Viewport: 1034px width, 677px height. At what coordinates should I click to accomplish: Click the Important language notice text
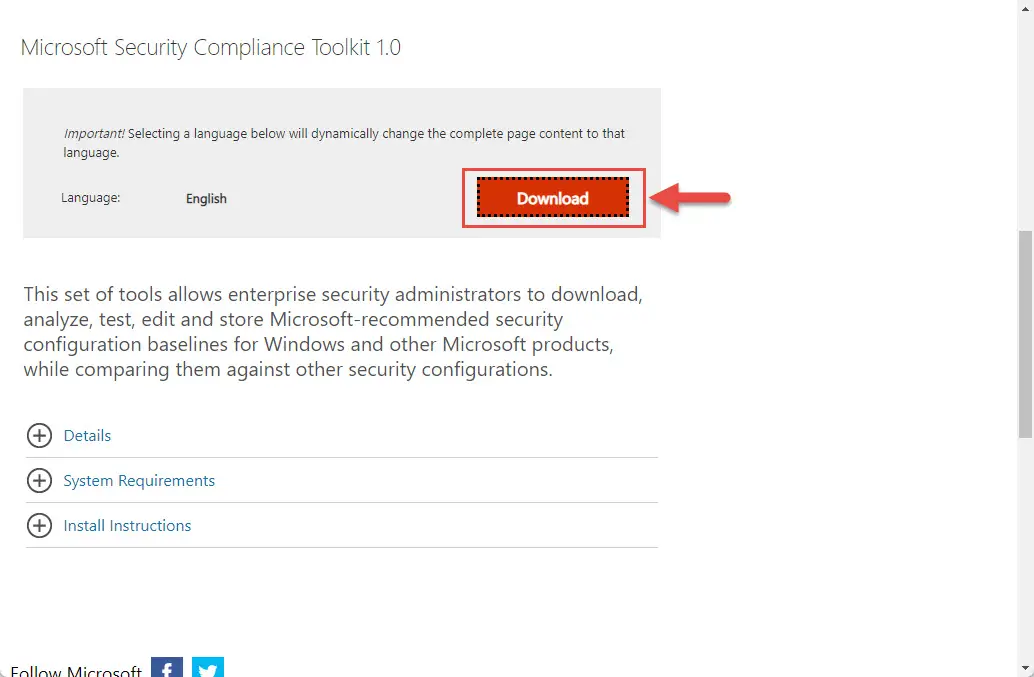(x=344, y=143)
